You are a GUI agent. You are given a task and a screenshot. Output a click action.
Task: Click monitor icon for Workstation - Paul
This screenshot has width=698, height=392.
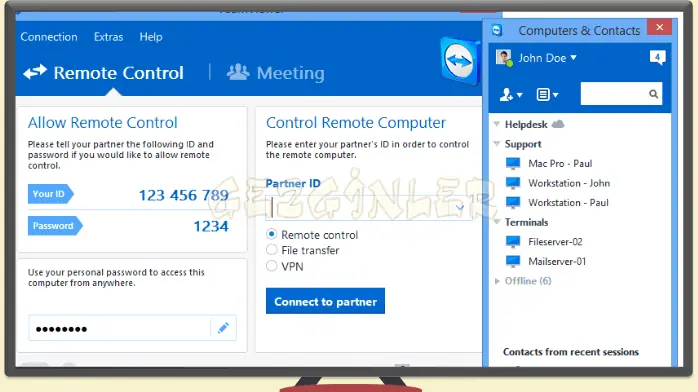[513, 202]
